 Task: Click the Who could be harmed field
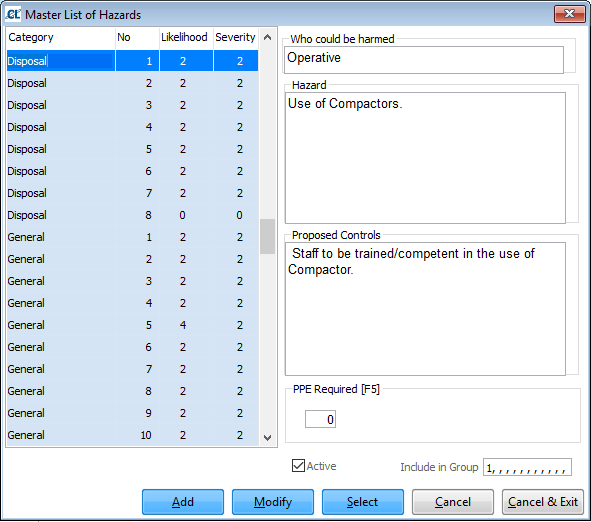[424, 60]
